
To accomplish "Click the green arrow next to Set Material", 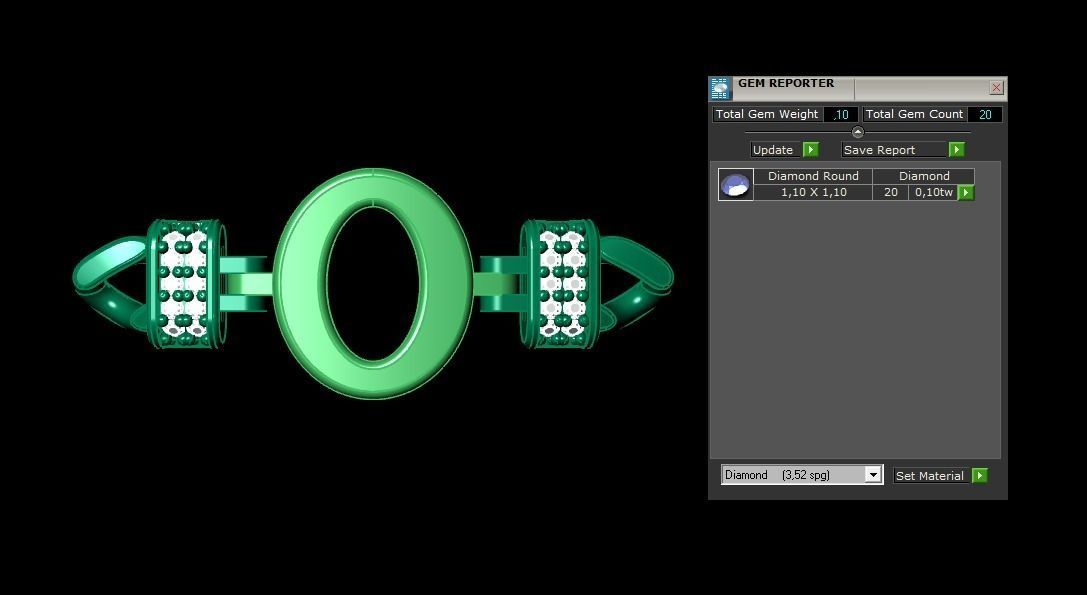I will [x=980, y=476].
